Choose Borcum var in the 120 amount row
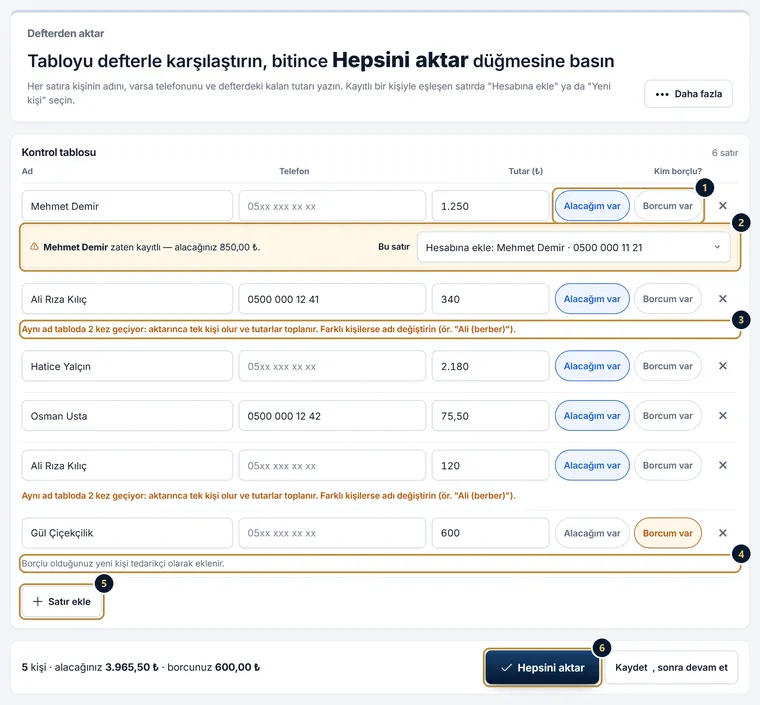 click(667, 466)
